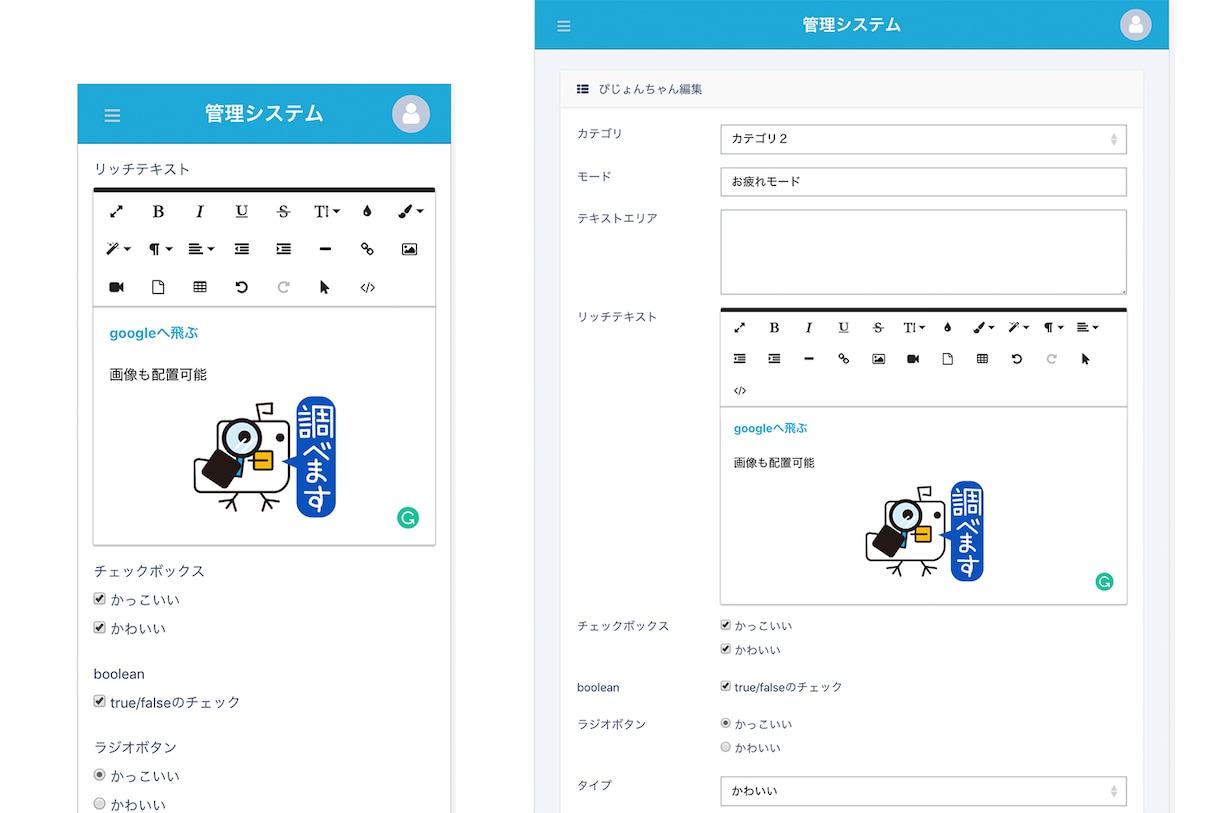1220x813 pixels.
Task: Click bird image in left mobile editor
Action: pyautogui.click(x=264, y=457)
